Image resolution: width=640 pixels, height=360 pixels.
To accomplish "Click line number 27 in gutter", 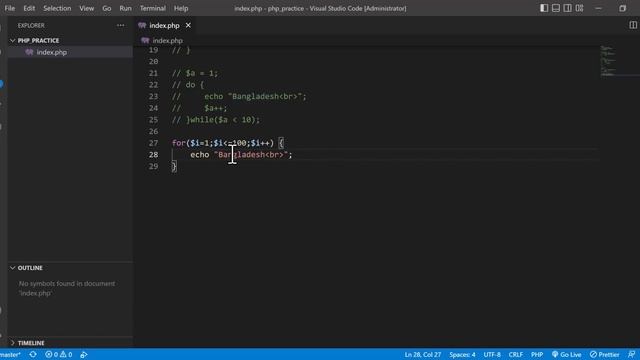I will [153, 143].
